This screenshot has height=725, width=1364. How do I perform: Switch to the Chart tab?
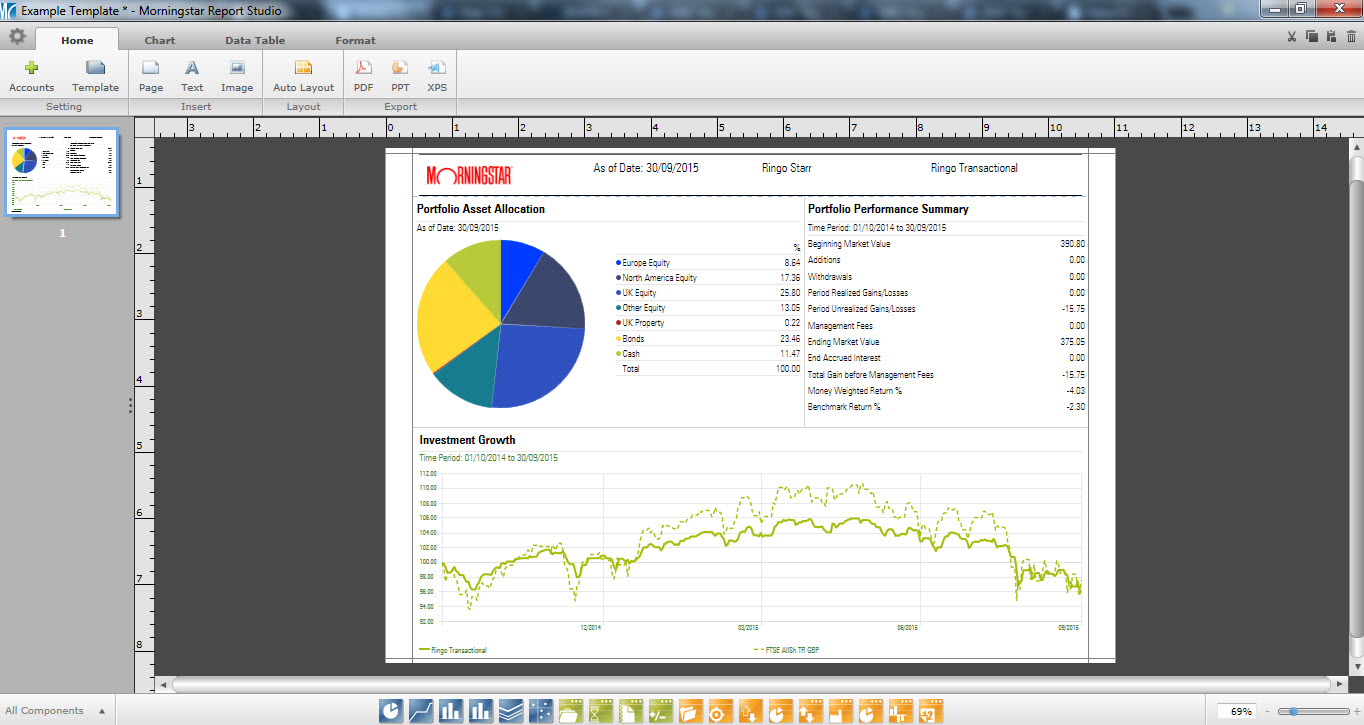coord(159,40)
